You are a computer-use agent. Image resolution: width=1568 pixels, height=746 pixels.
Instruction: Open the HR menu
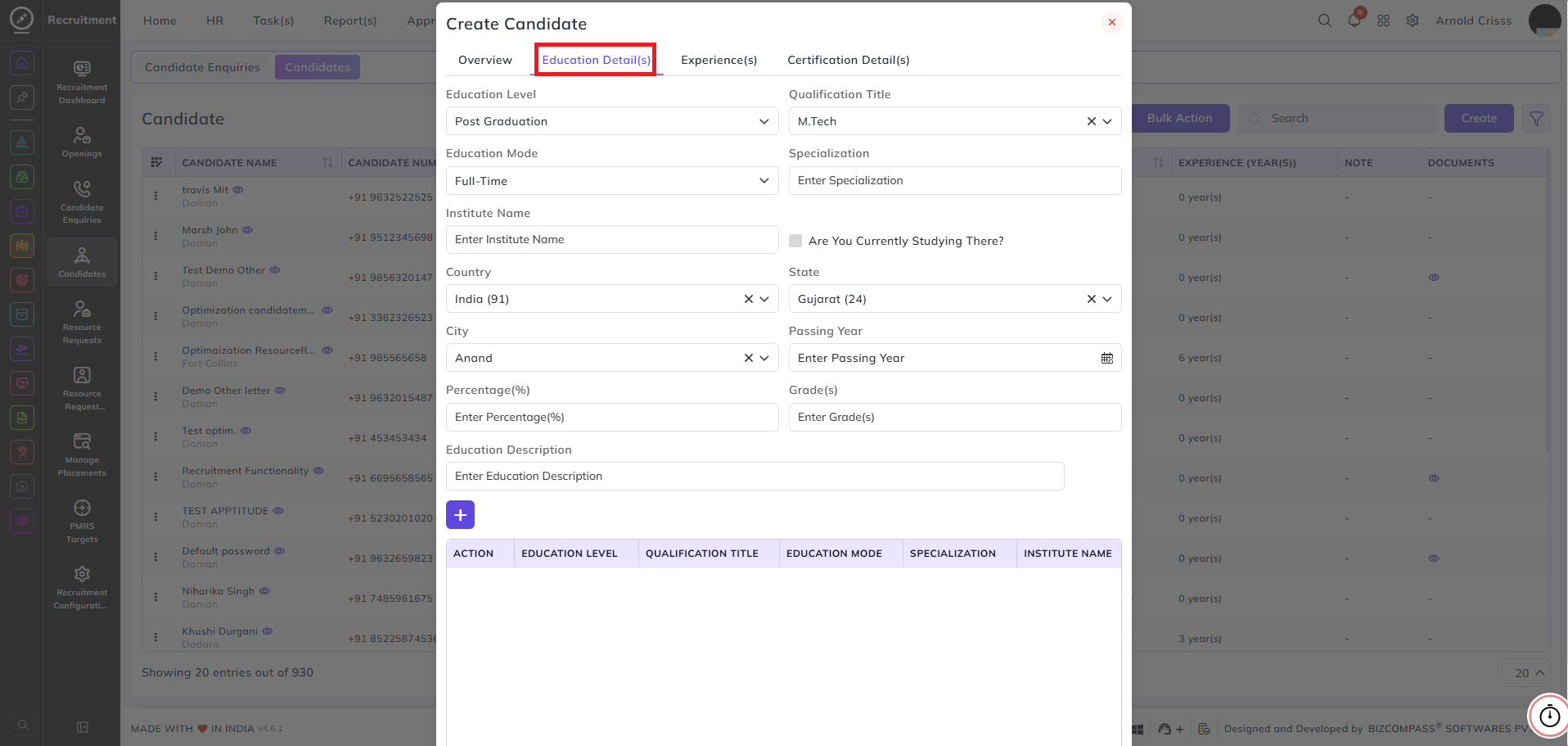[x=214, y=20]
